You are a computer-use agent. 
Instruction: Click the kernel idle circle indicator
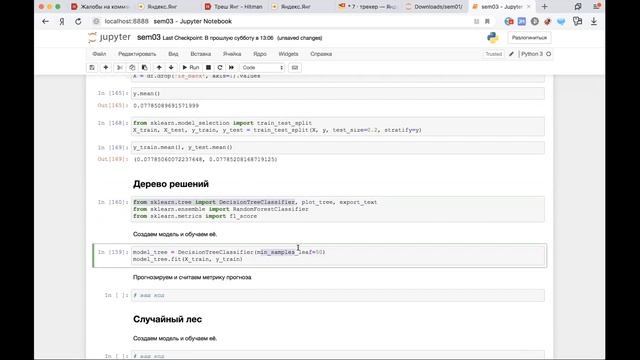point(549,54)
